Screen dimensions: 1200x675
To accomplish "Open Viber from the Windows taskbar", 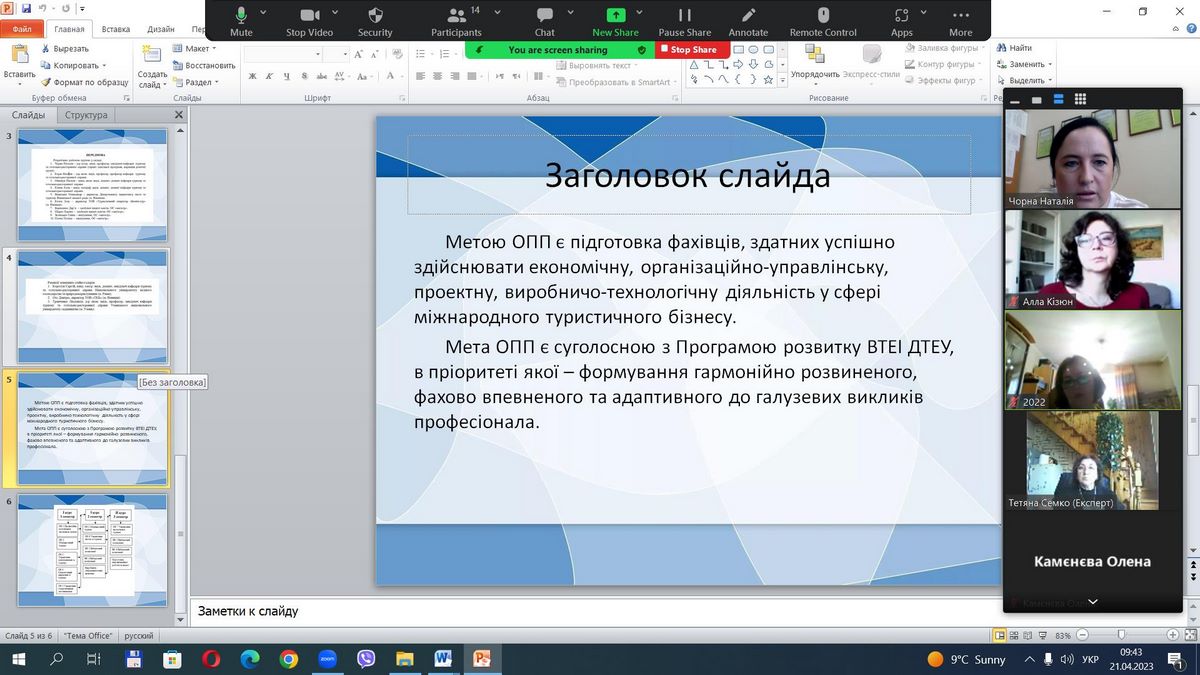I will [x=366, y=659].
